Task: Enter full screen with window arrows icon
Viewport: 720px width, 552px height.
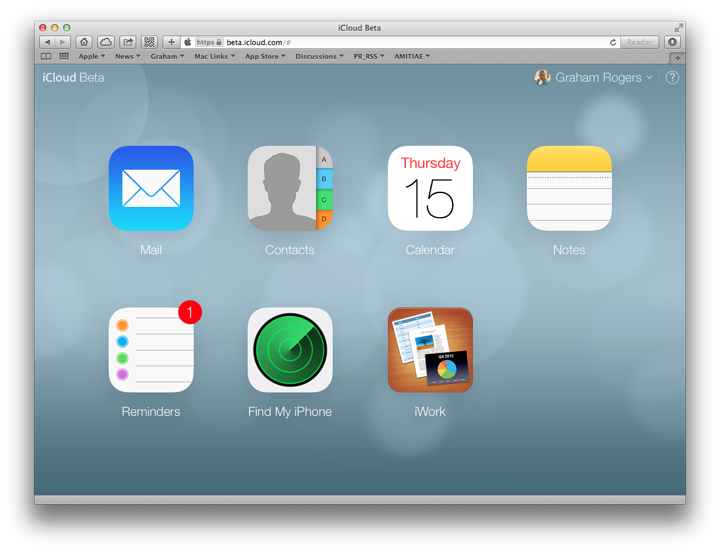Action: 679,28
